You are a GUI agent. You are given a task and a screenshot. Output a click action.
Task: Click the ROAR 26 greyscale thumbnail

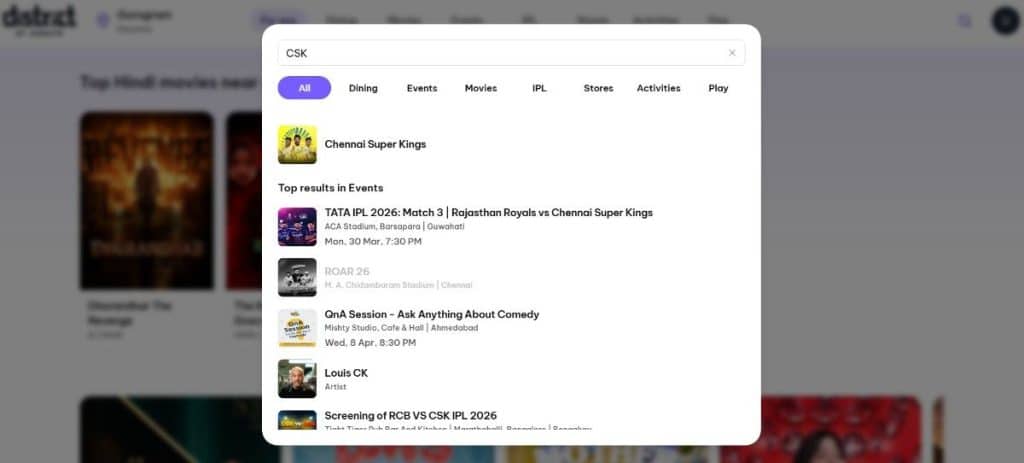[297, 278]
